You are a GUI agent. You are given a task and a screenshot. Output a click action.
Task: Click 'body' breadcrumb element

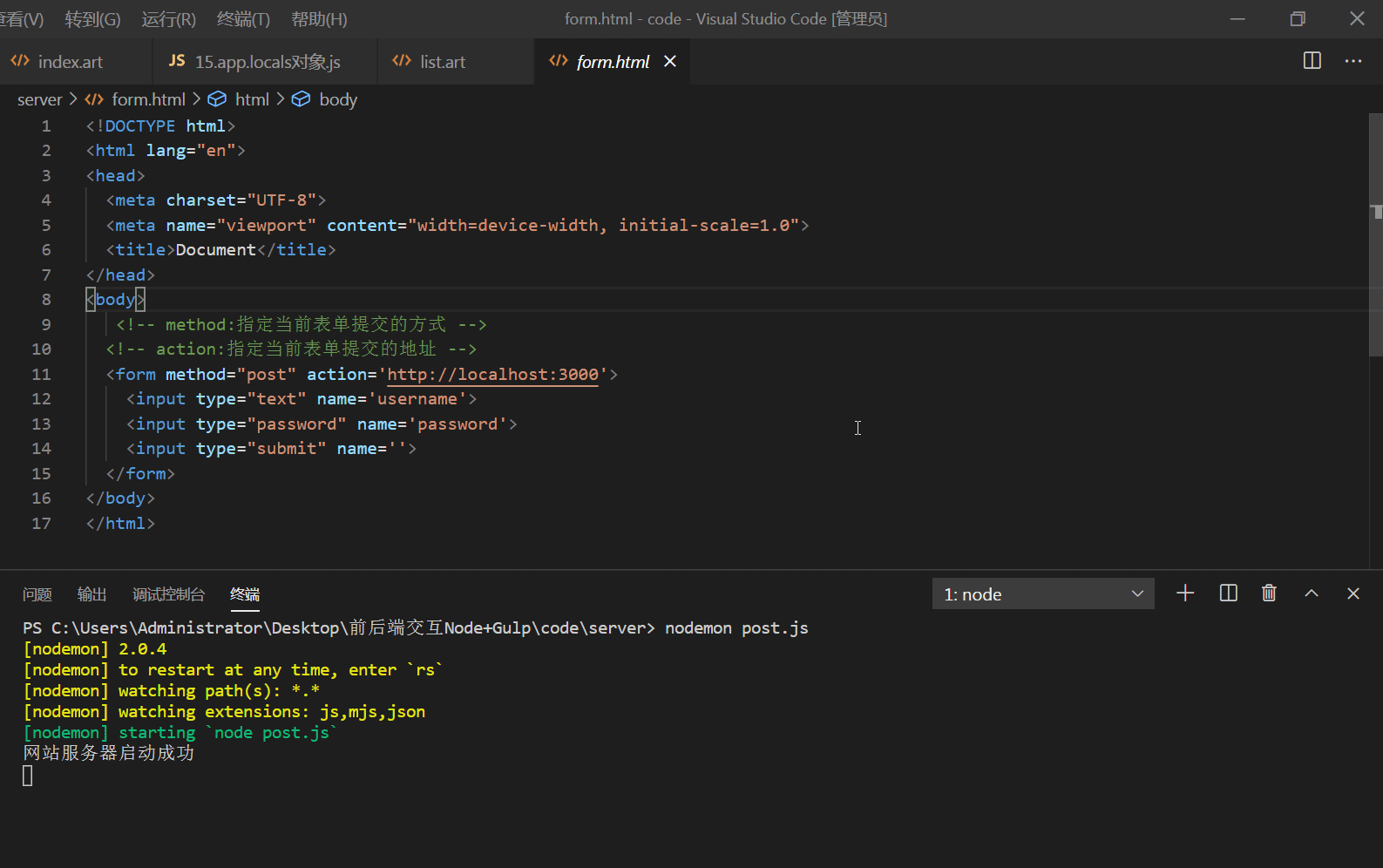coord(338,99)
